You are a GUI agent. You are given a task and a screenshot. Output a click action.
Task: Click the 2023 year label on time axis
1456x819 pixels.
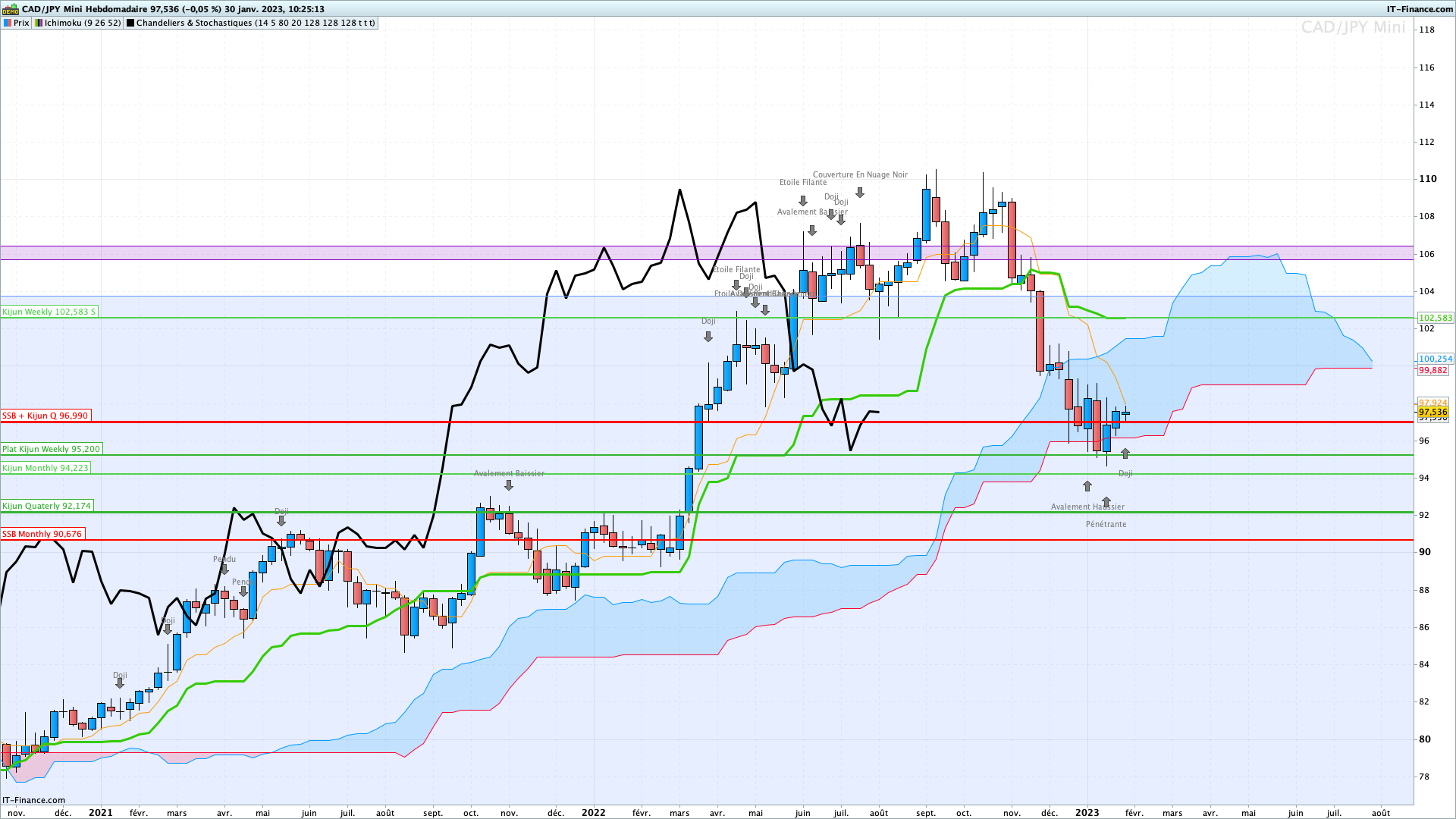1087,813
